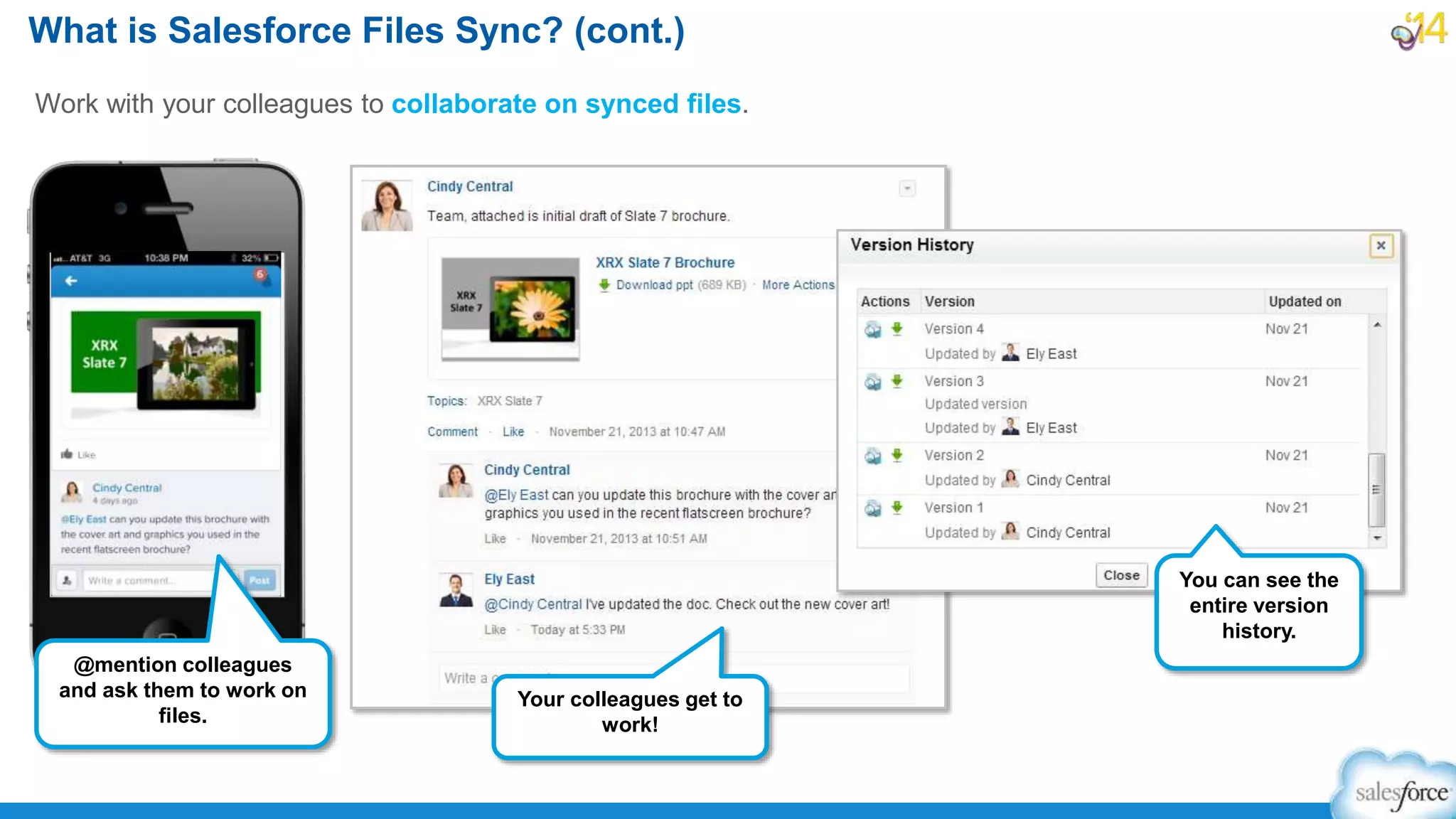The height and width of the screenshot is (819, 1456).
Task: Open Ely East's profile name in comment
Action: (509, 579)
